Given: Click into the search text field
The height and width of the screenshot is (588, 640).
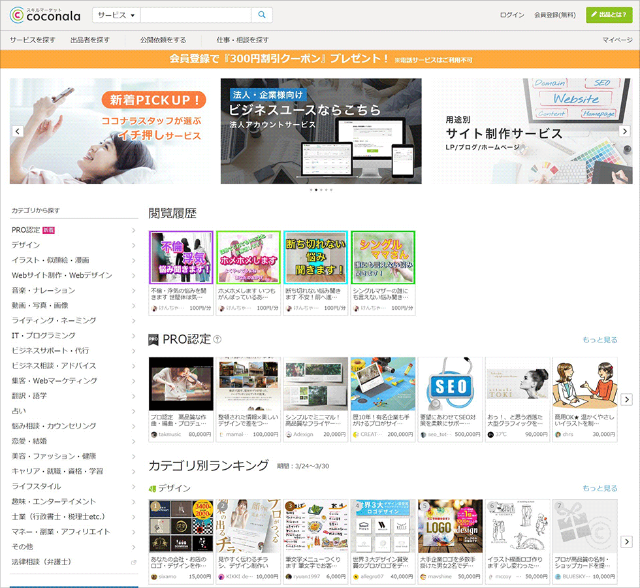Looking at the screenshot, I should 195,15.
